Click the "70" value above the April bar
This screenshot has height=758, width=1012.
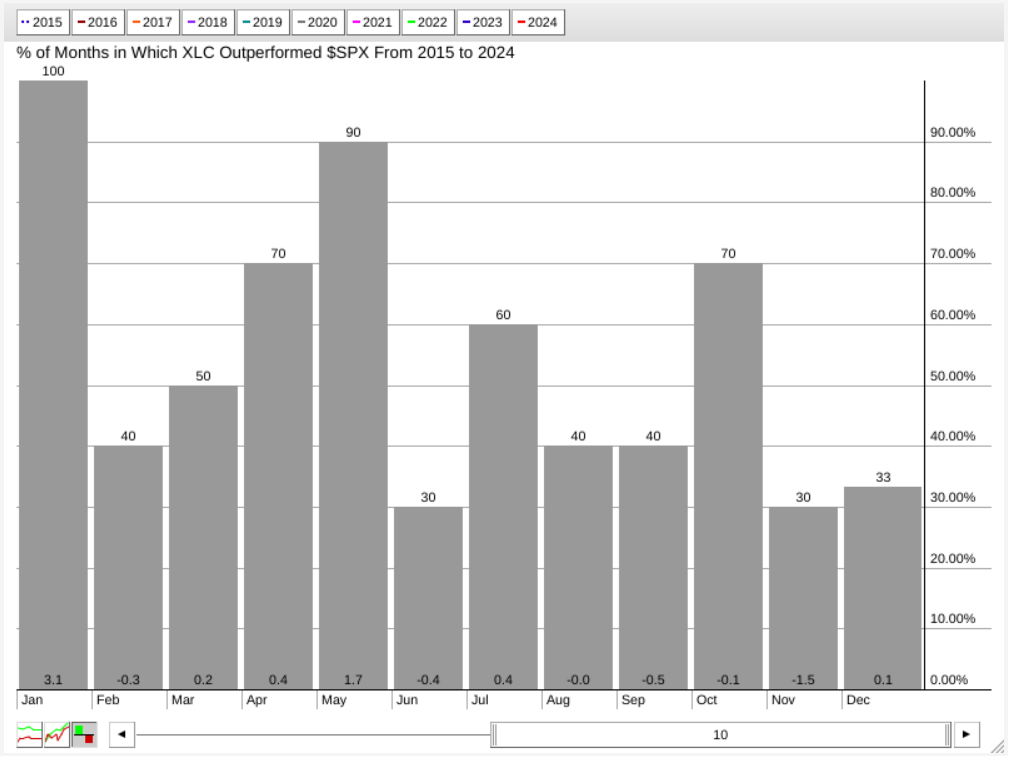279,254
